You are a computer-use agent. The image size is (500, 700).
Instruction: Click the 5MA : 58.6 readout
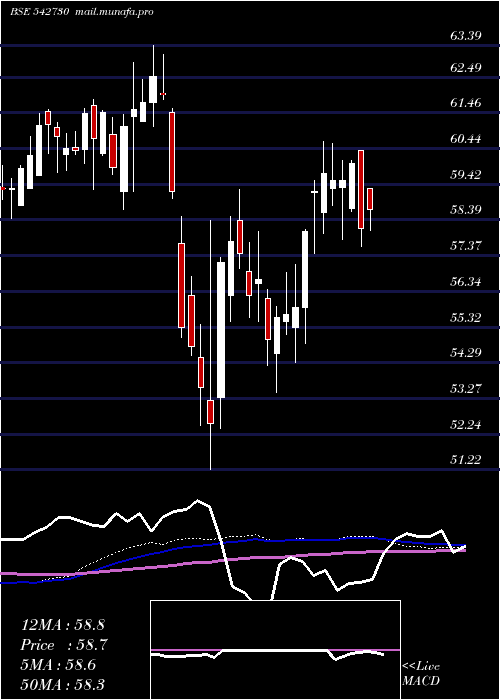click(58, 665)
